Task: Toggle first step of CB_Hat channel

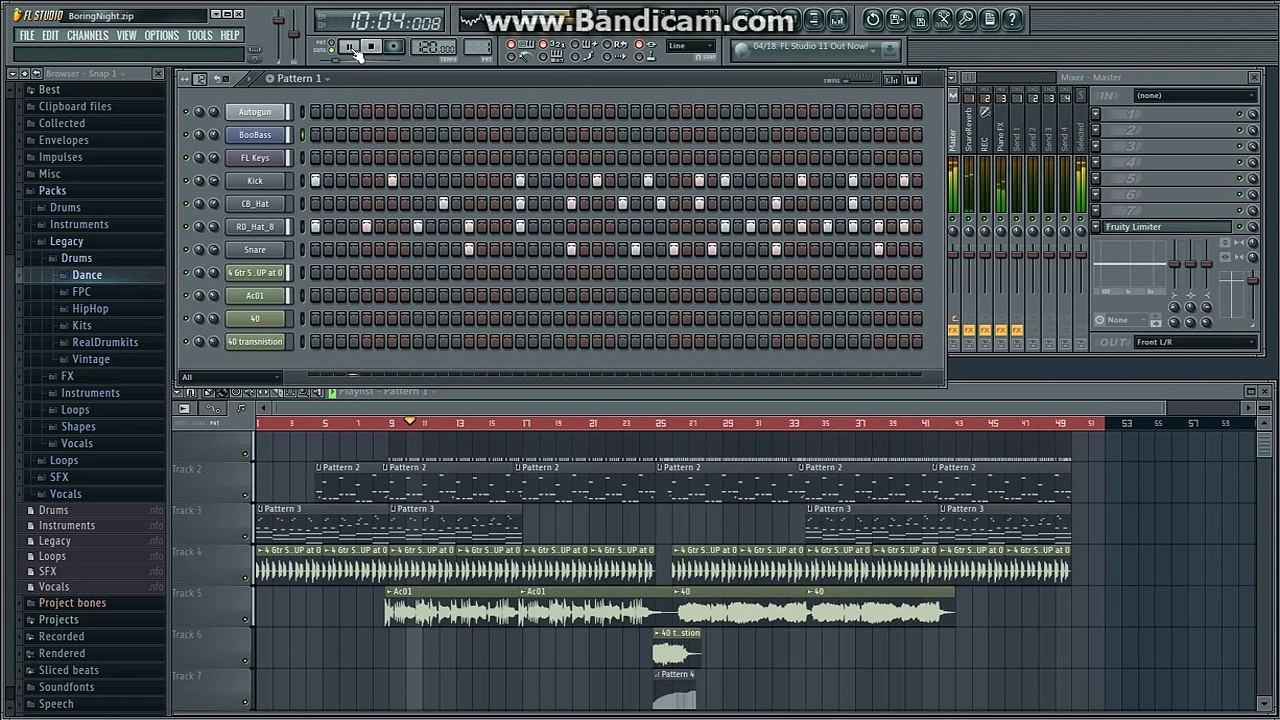Action: coord(315,204)
